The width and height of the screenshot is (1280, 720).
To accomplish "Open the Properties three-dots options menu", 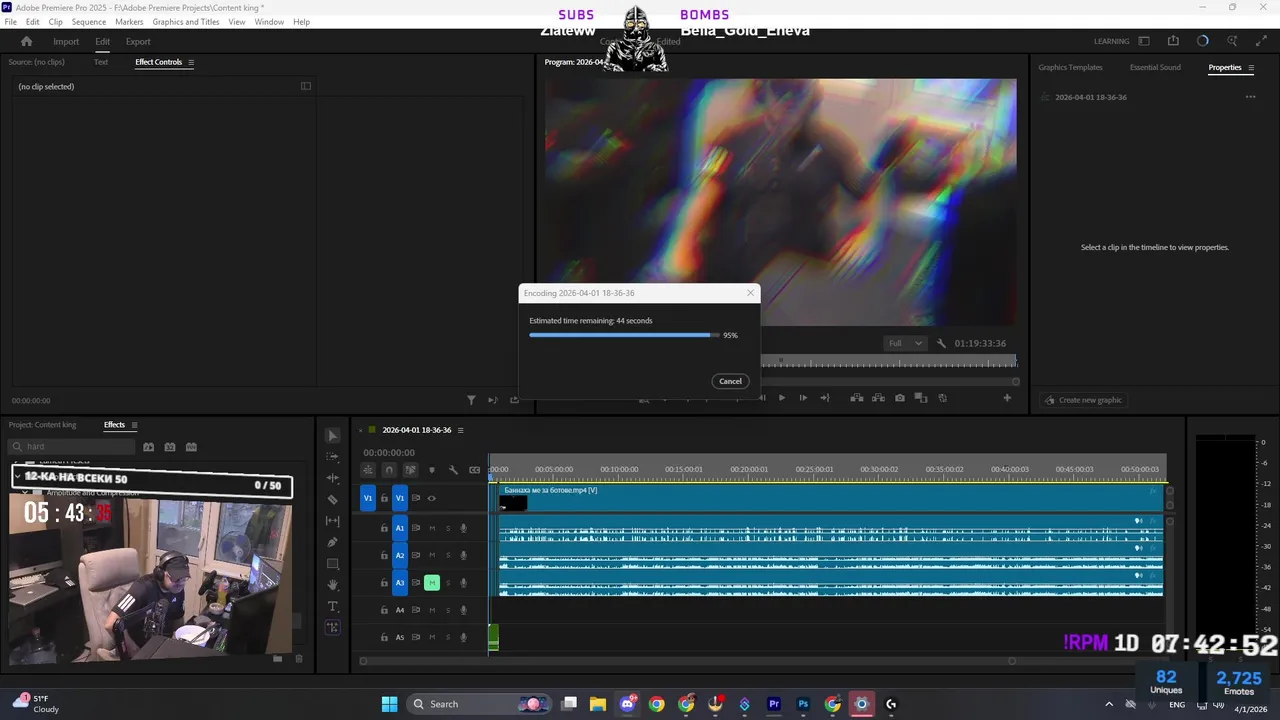I will (x=1250, y=97).
